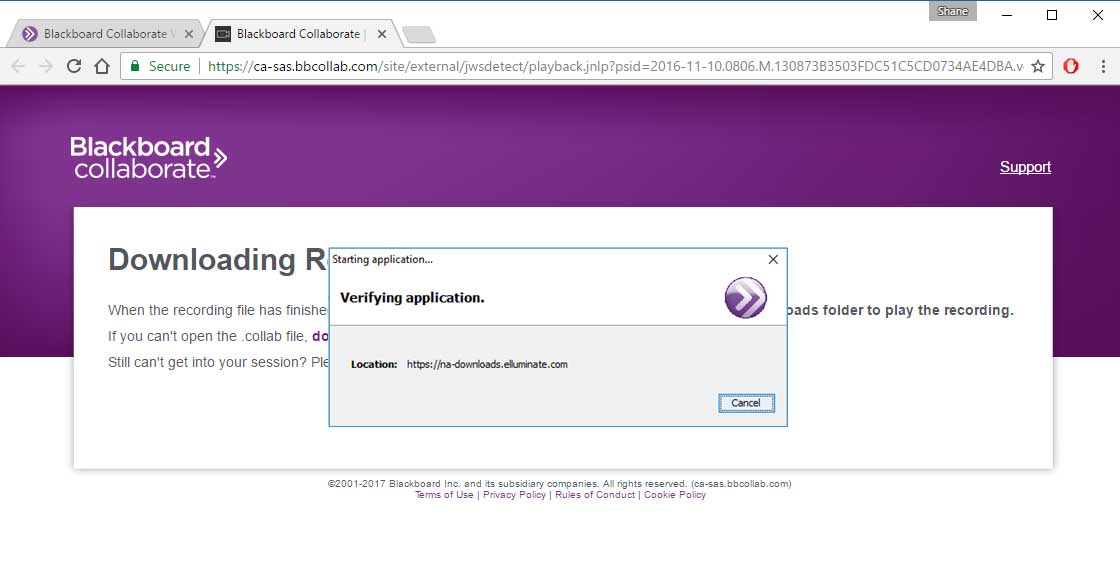Close the second Blackboard Collaborate tab

(x=382, y=34)
